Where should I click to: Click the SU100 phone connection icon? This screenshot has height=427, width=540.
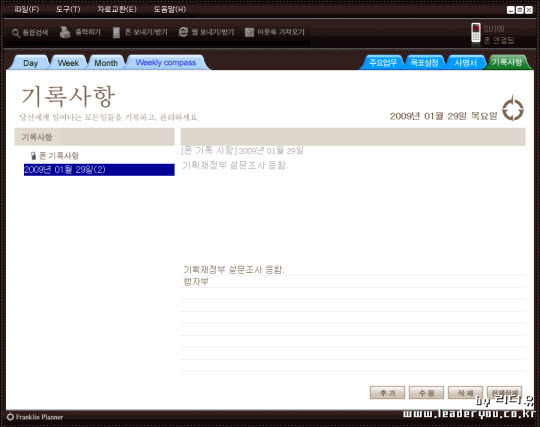(476, 33)
